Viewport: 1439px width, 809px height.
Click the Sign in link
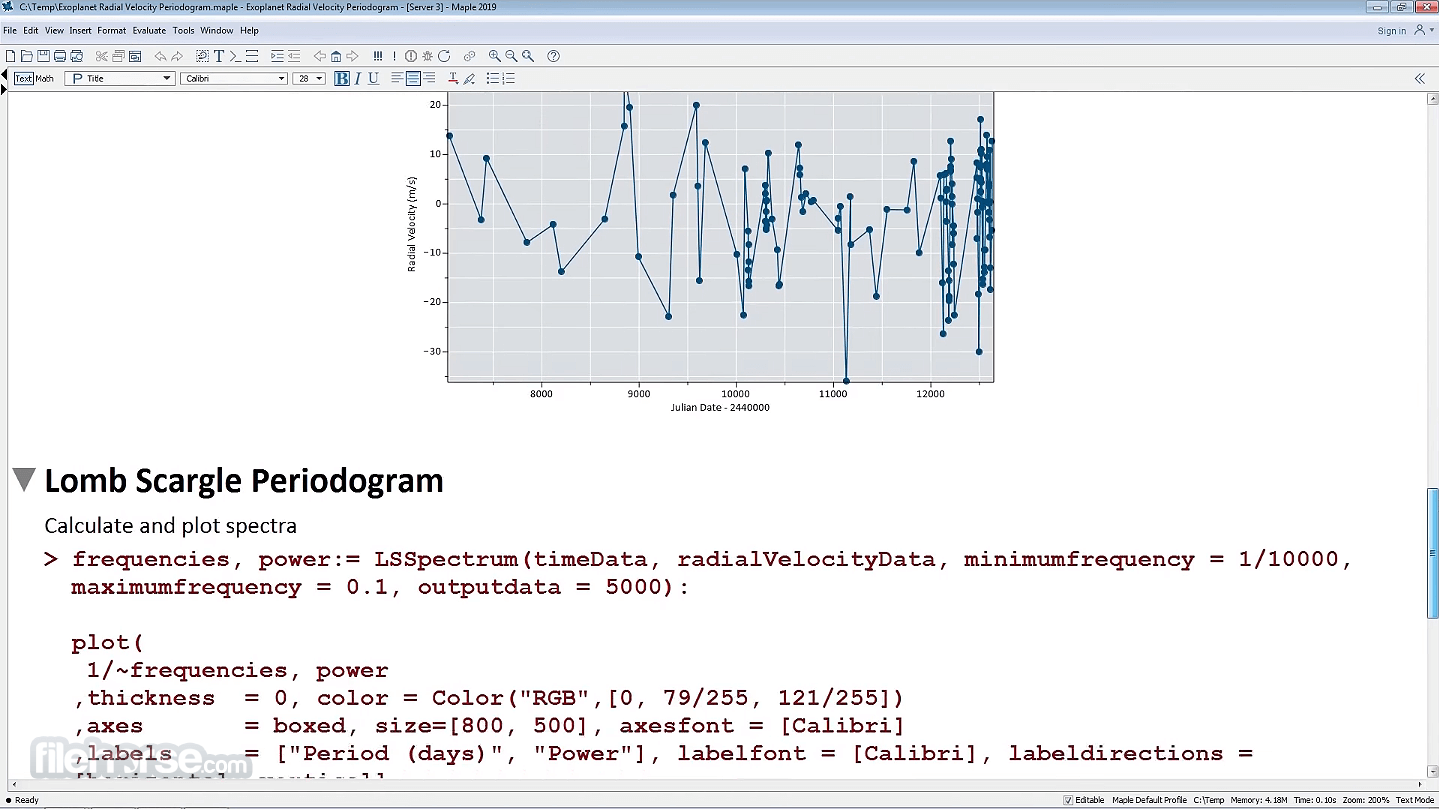tap(1392, 31)
